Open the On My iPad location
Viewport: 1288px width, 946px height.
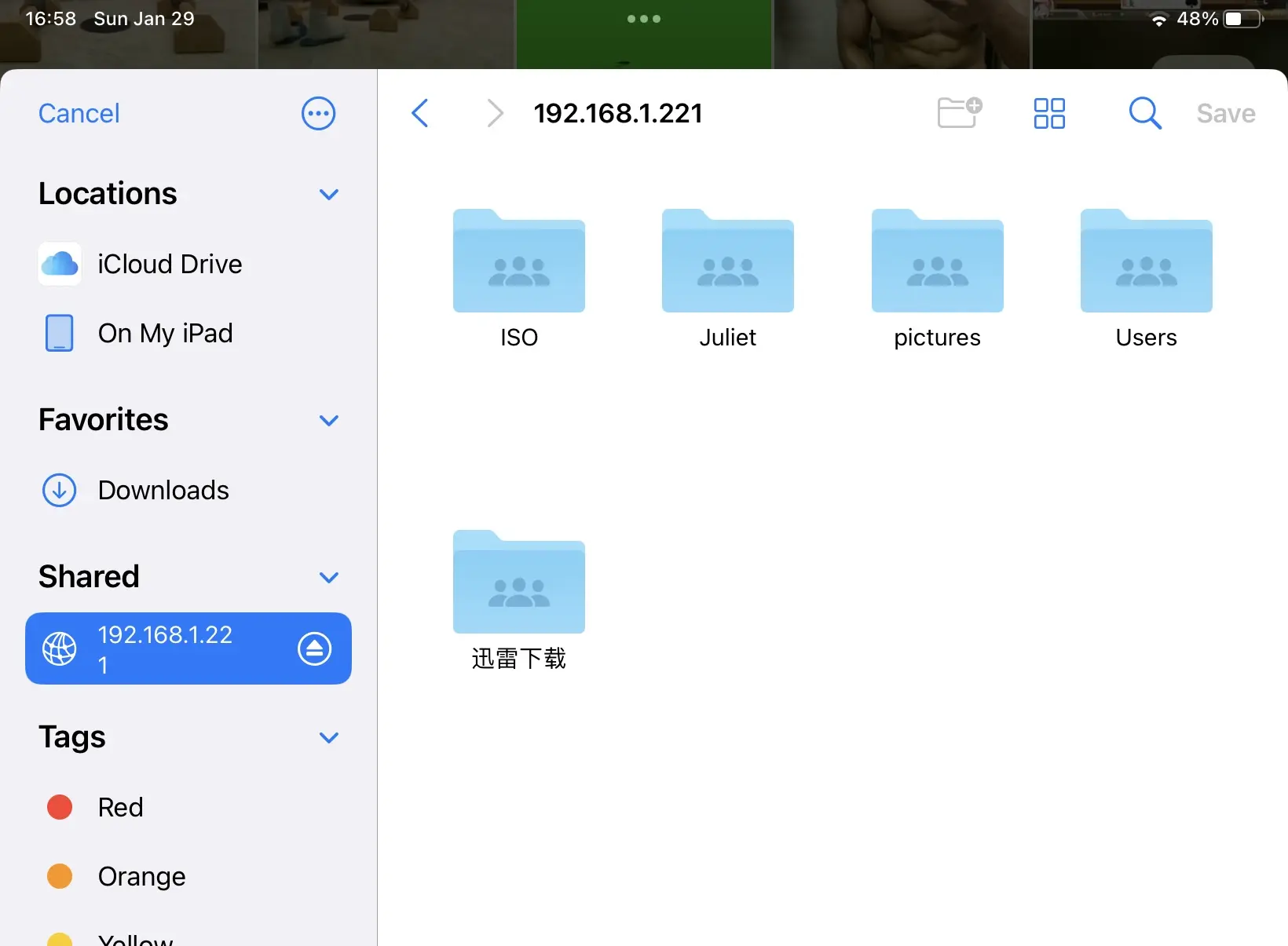click(165, 333)
